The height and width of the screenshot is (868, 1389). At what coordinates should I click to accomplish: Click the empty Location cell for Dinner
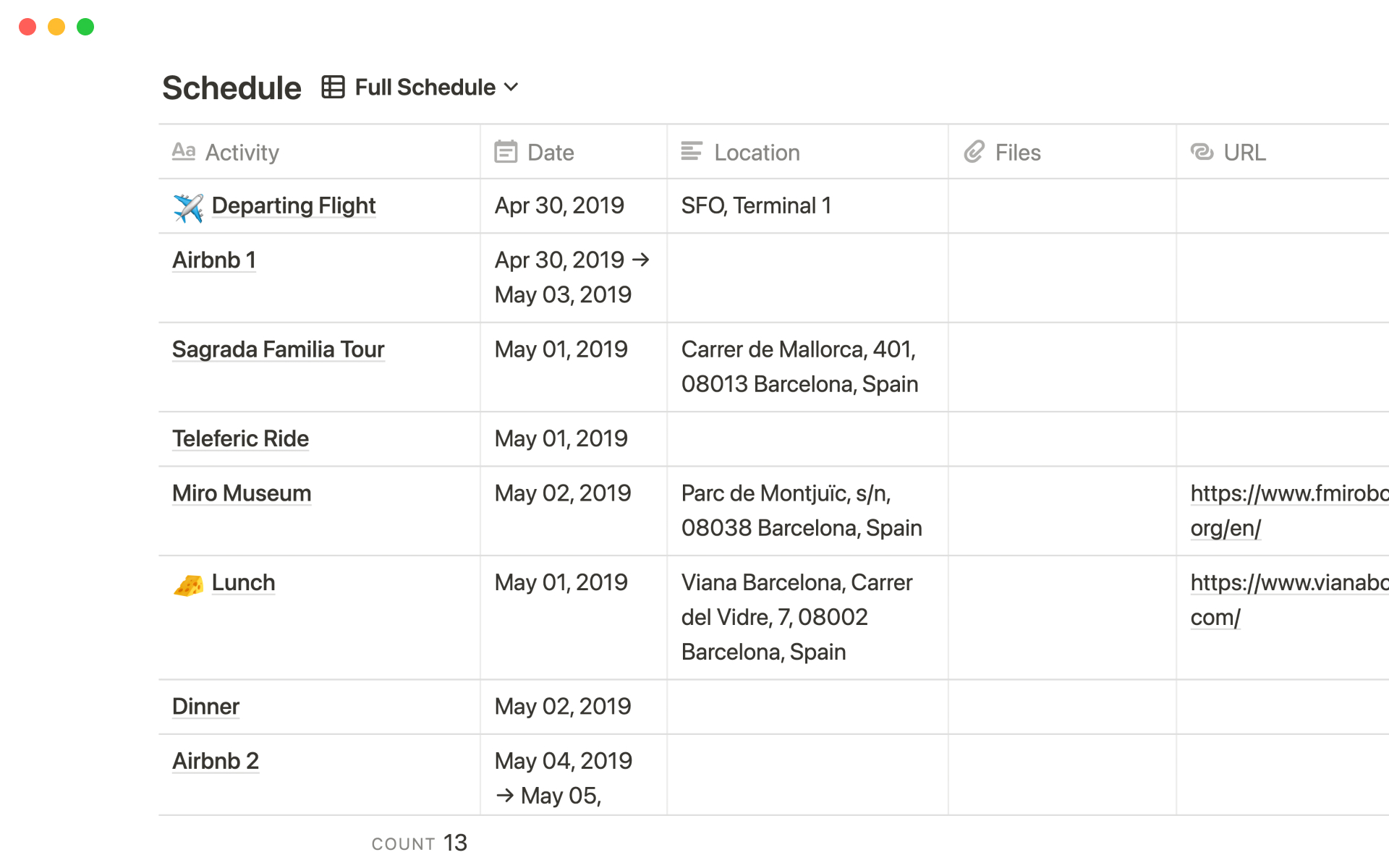(807, 707)
